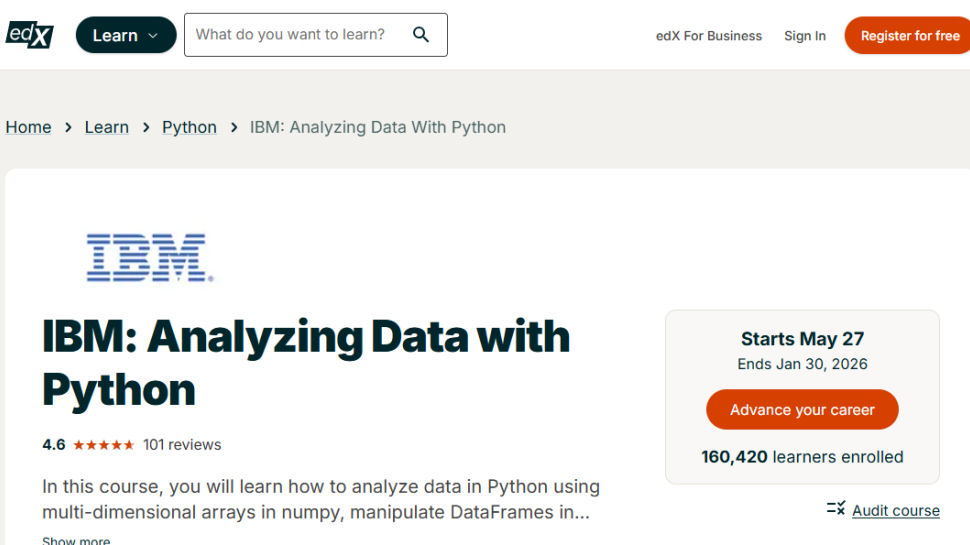
Task: Click the course title 'IBM: Analyzing Data with Python'
Action: pyautogui.click(x=306, y=363)
